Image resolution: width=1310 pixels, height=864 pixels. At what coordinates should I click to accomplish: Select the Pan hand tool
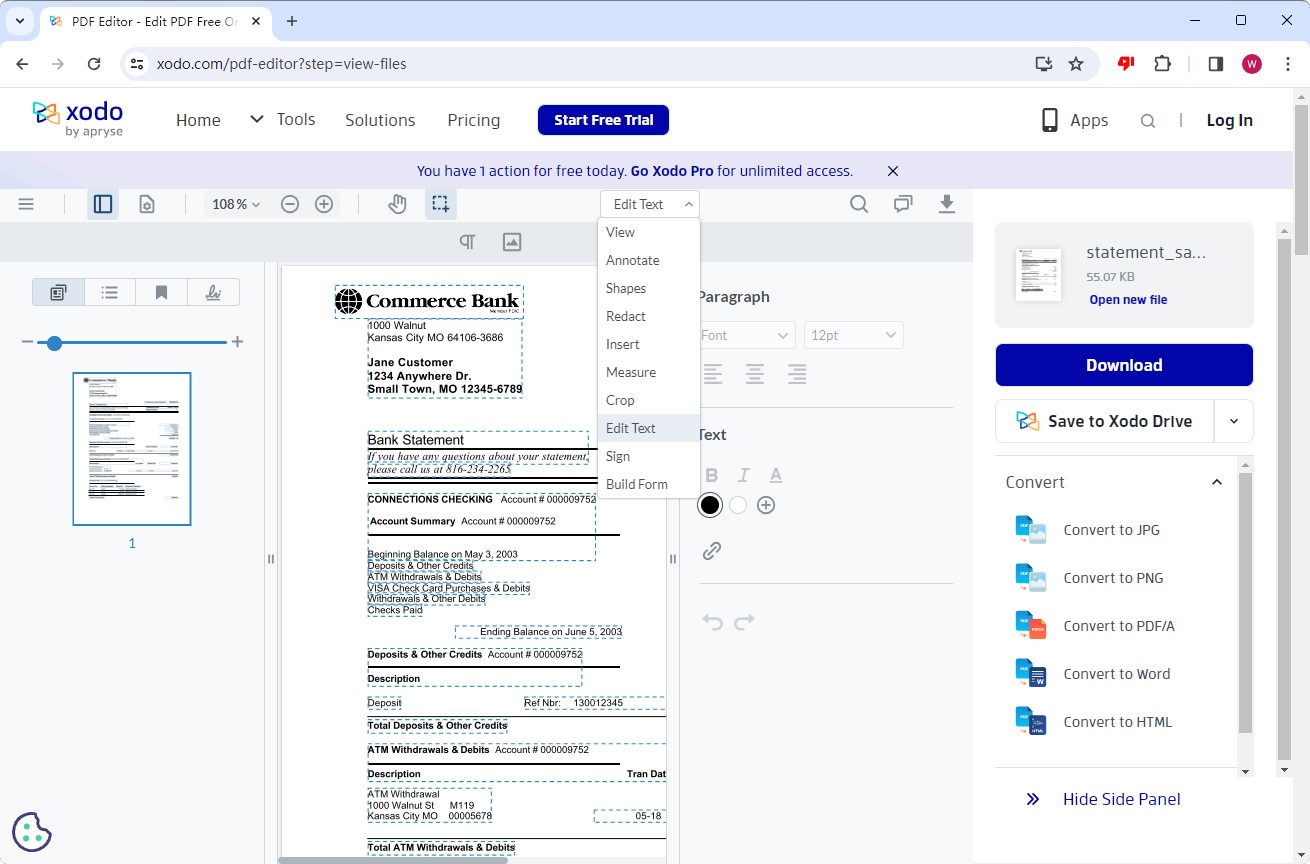(x=398, y=204)
